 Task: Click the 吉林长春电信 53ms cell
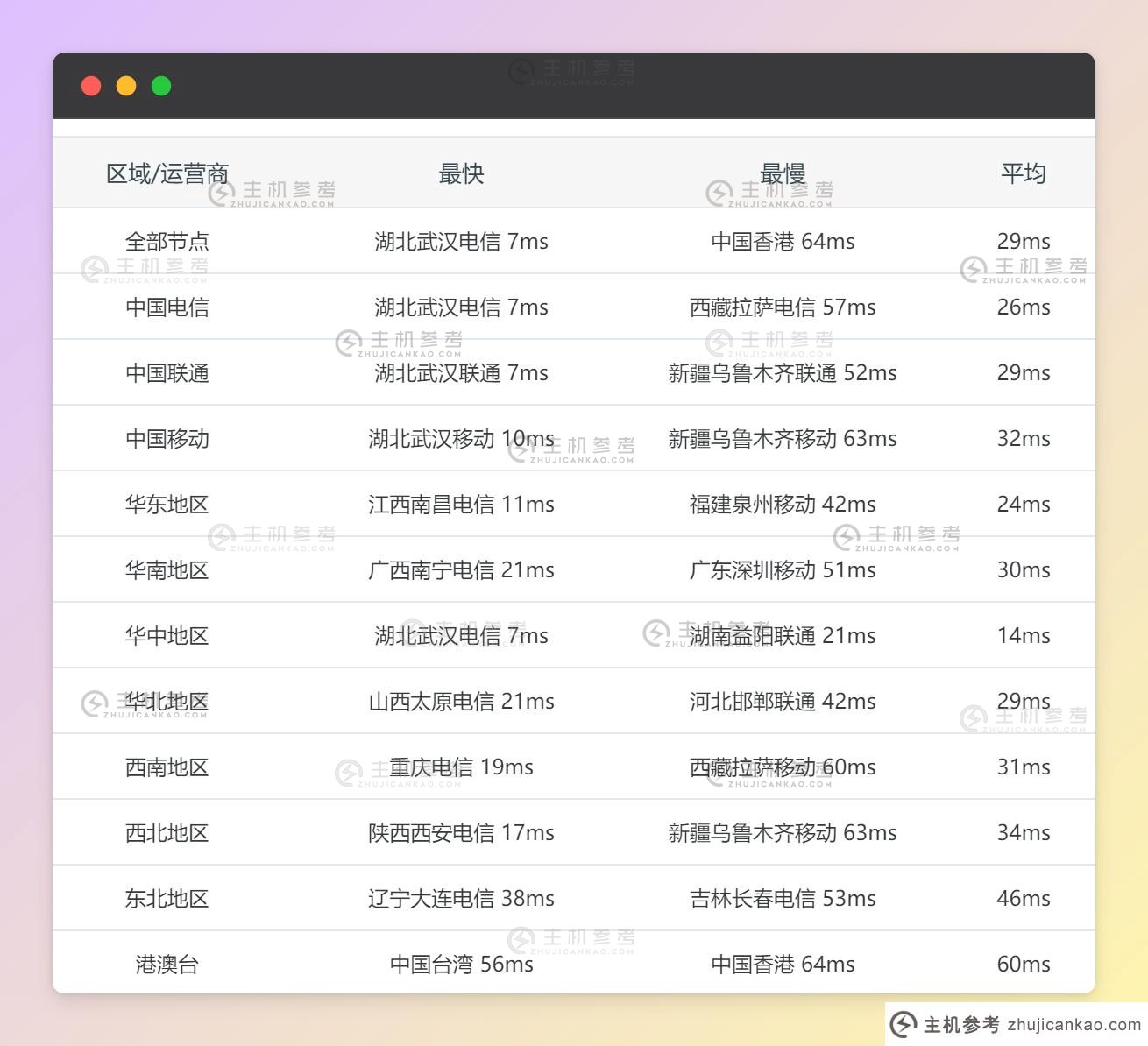pos(783,898)
